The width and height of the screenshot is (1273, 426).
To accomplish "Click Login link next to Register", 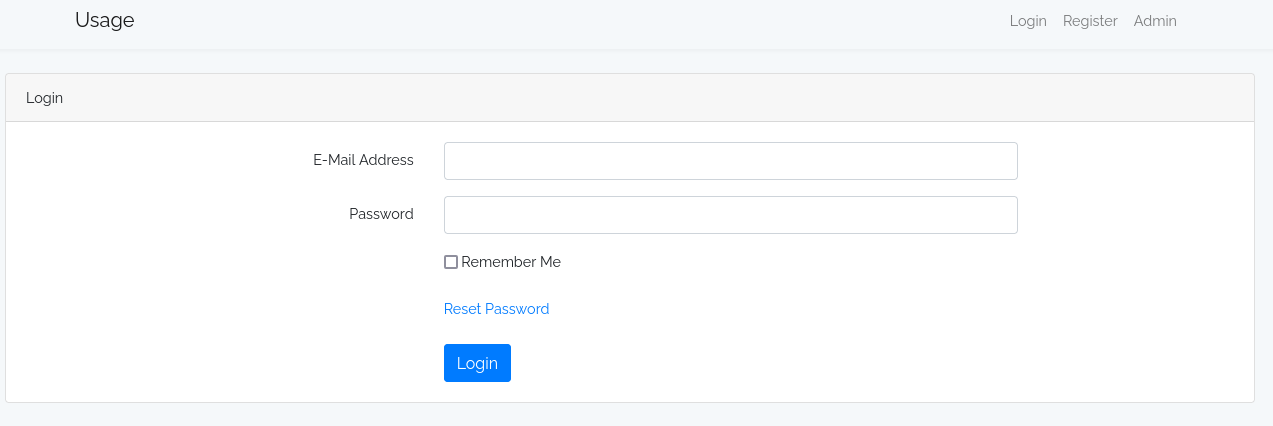I will [x=1028, y=21].
